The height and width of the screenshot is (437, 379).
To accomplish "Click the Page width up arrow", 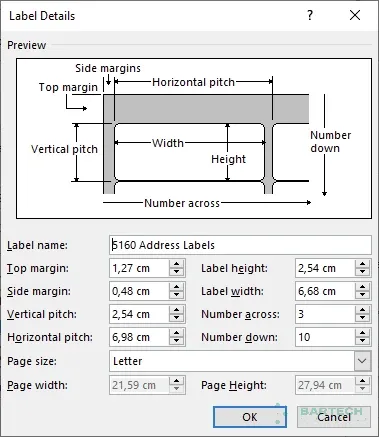I will (x=176, y=381).
